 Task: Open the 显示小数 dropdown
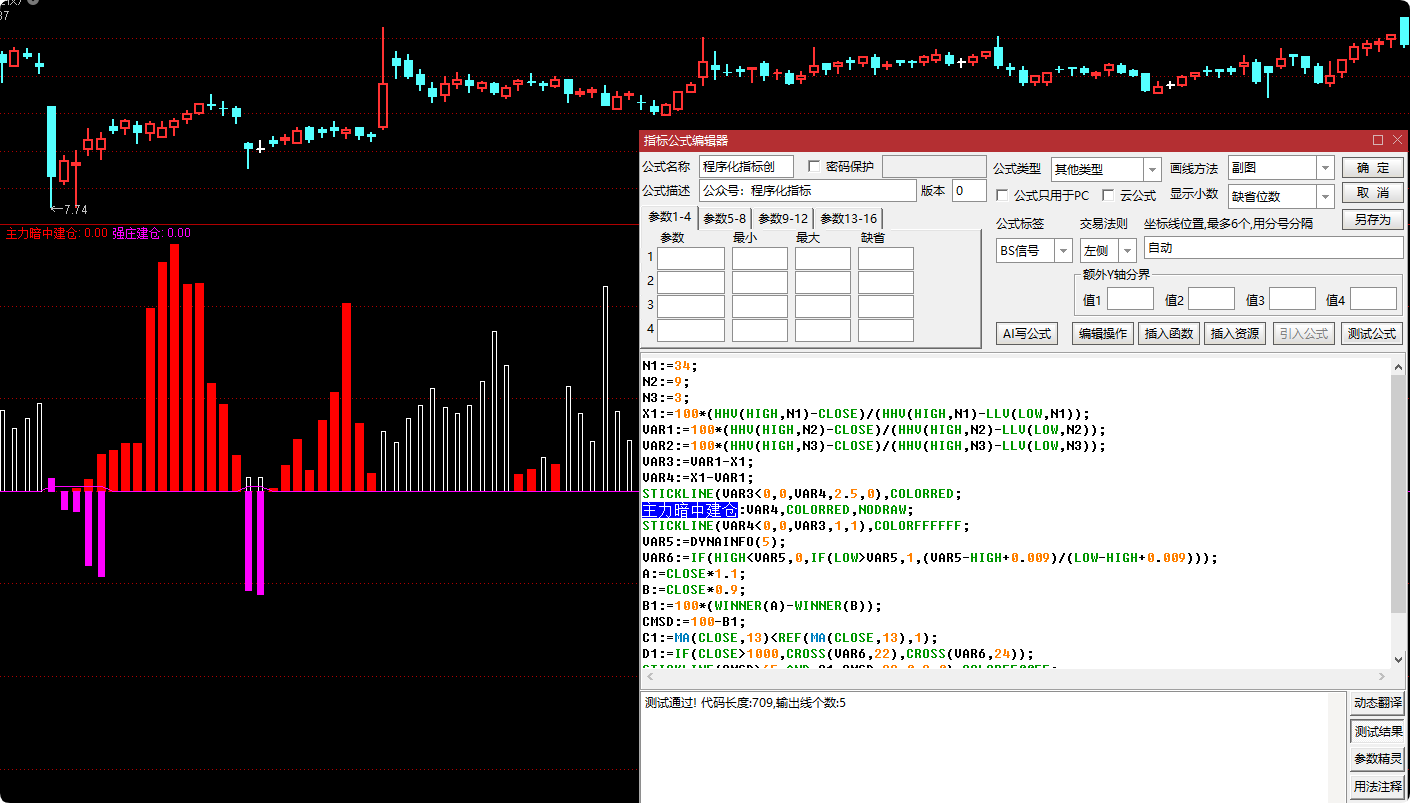1325,196
